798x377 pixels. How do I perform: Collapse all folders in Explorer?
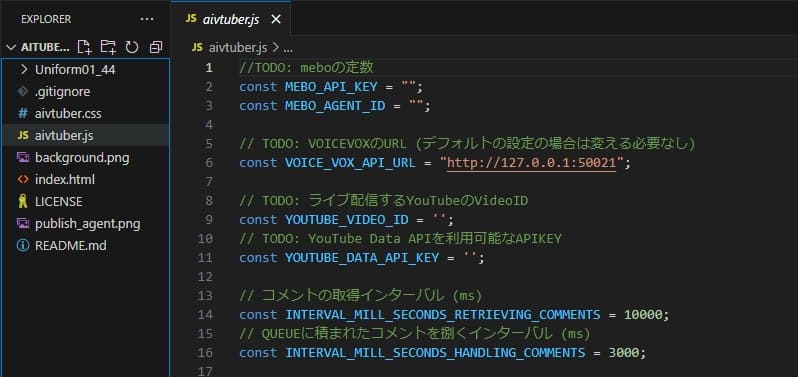(156, 47)
